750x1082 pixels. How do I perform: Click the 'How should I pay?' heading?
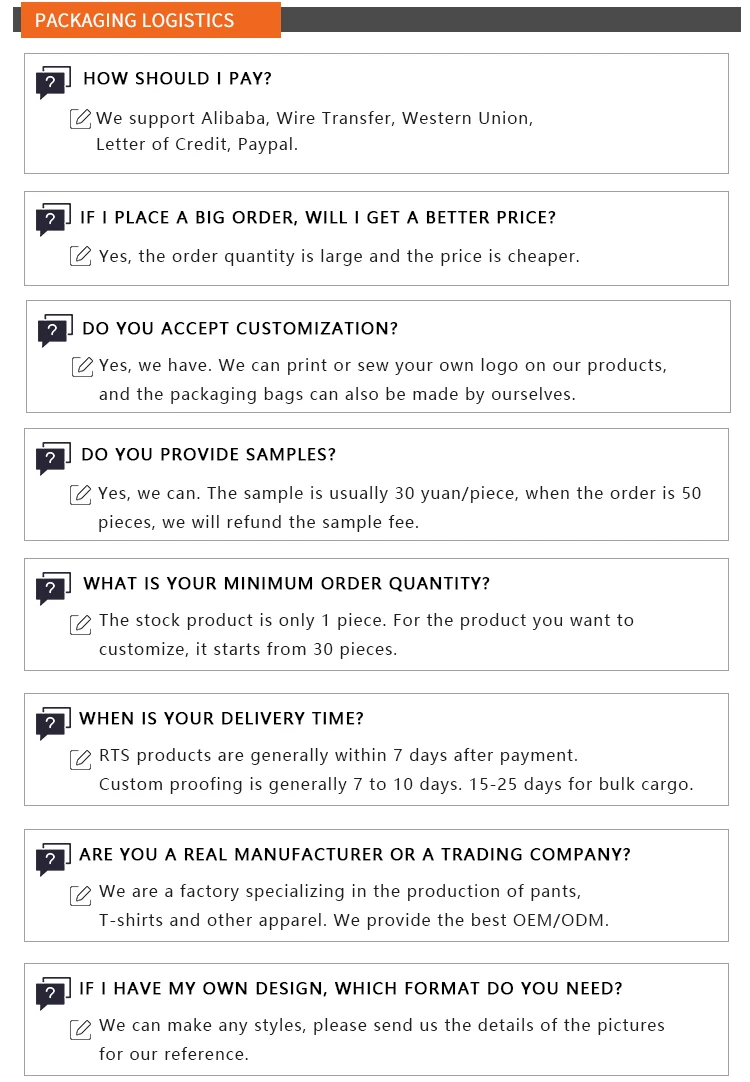point(177,79)
